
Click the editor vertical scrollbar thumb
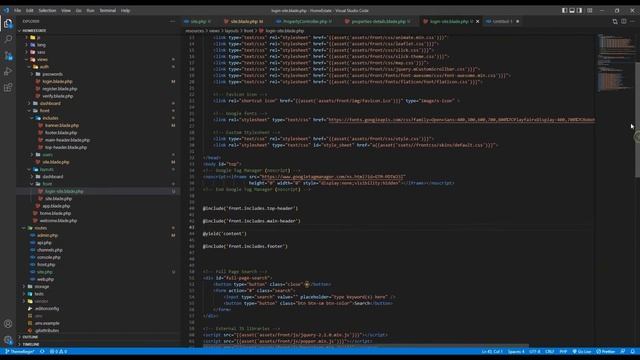click(637, 120)
